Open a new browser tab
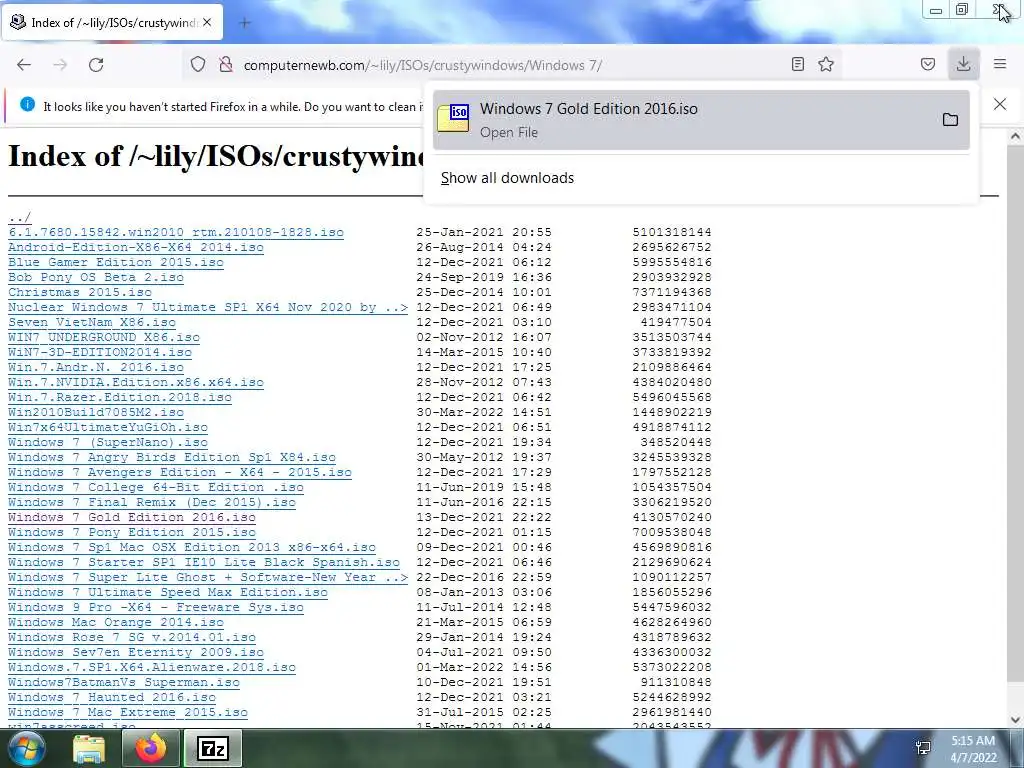1024x768 pixels. [245, 23]
